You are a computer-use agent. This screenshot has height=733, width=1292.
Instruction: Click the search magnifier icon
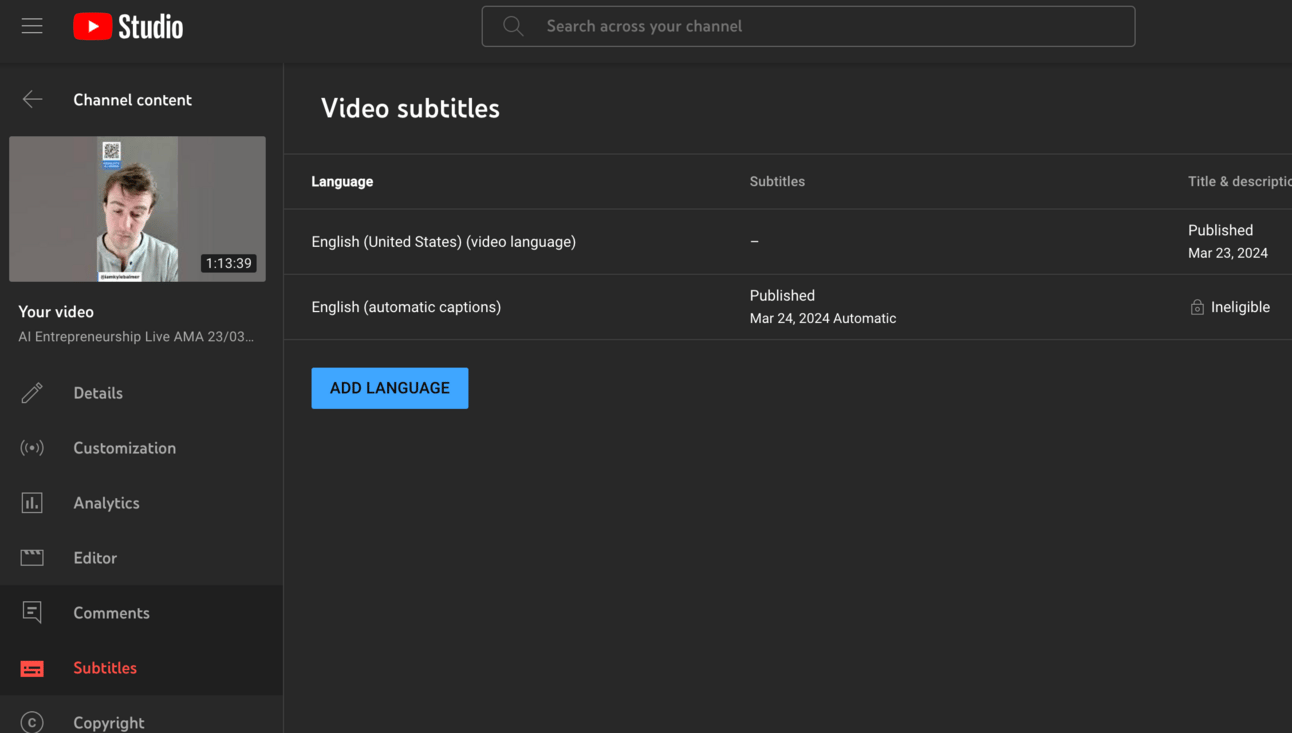coord(513,26)
